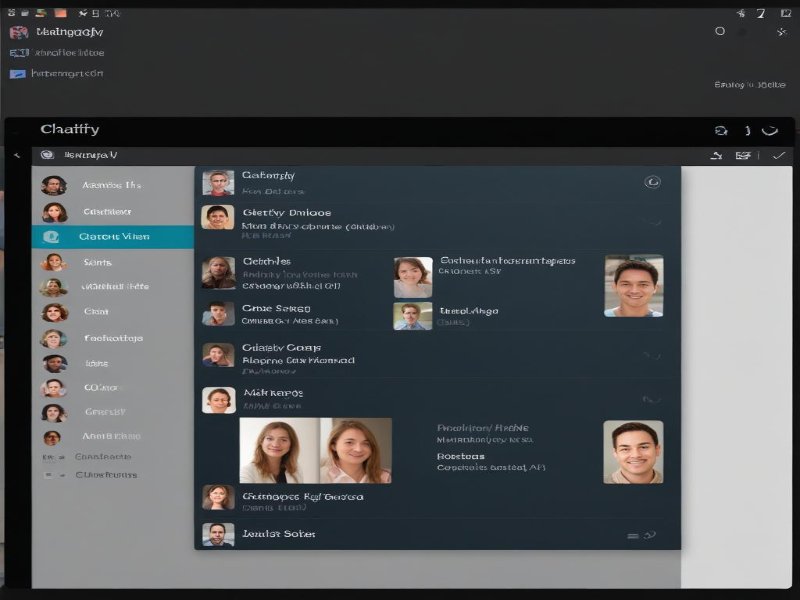Open the envelope icon in the window toolbar
The width and height of the screenshot is (800, 600).
coord(743,155)
